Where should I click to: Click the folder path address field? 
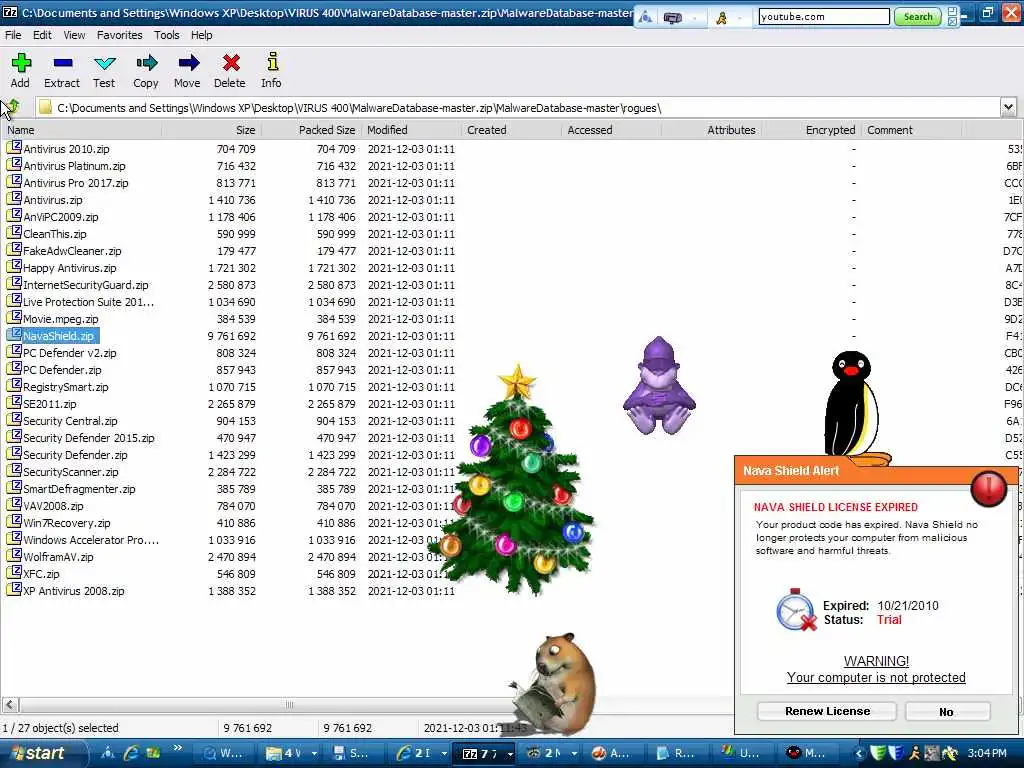pos(519,108)
